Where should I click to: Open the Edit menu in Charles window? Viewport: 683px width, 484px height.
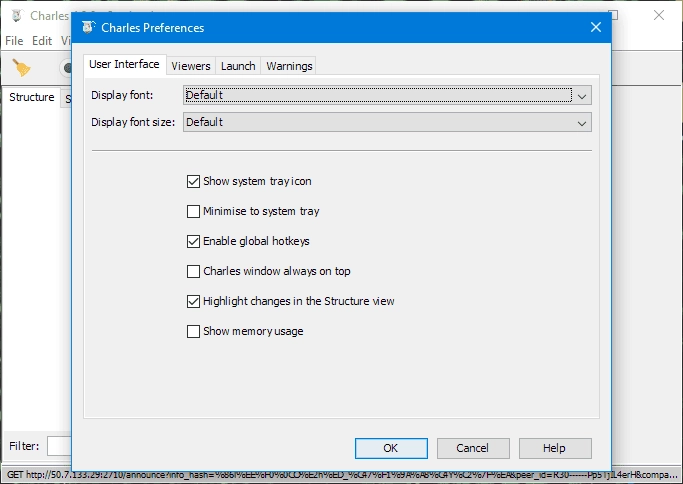tap(42, 41)
